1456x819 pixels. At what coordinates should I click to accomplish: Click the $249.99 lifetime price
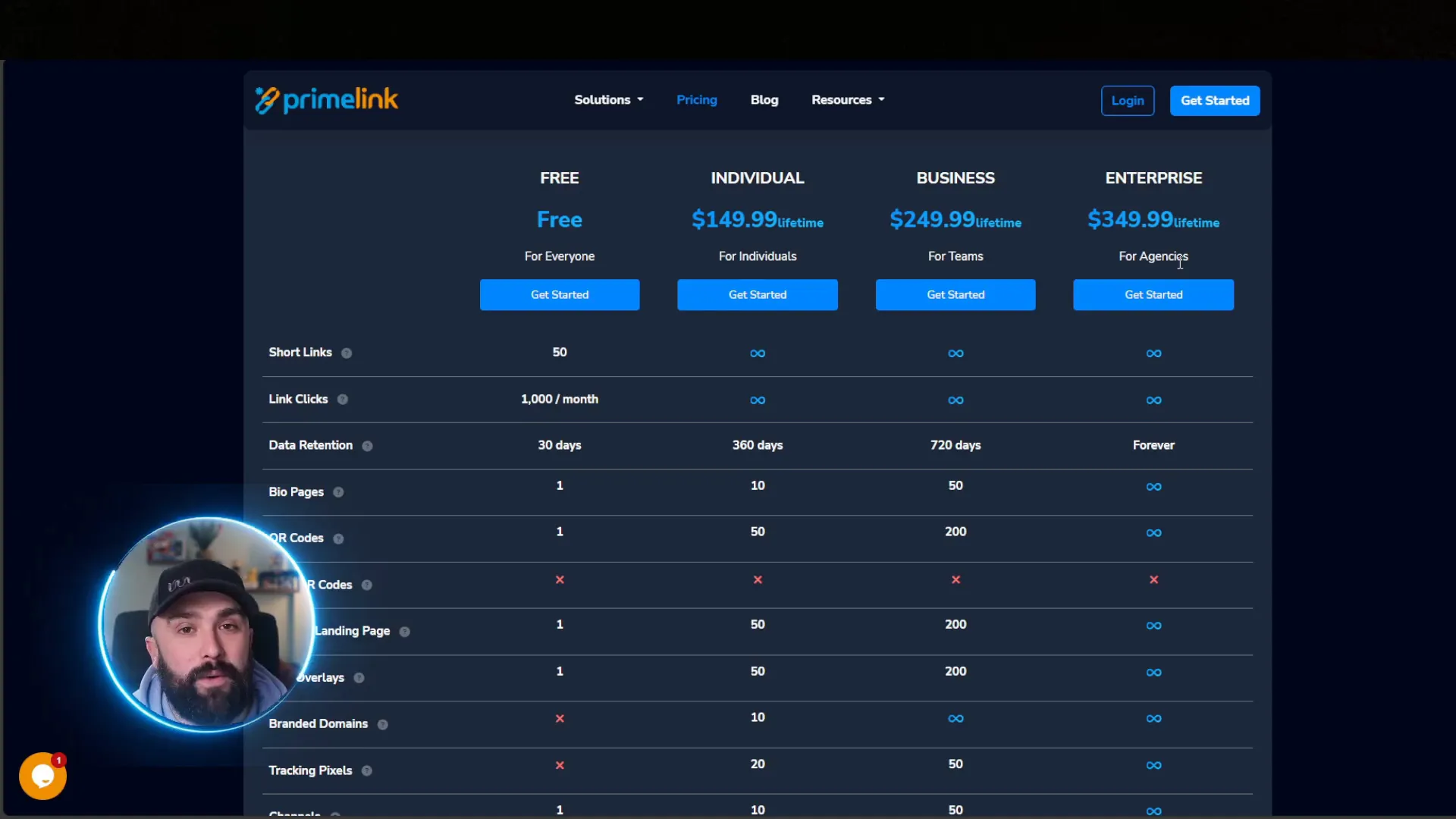pos(955,220)
